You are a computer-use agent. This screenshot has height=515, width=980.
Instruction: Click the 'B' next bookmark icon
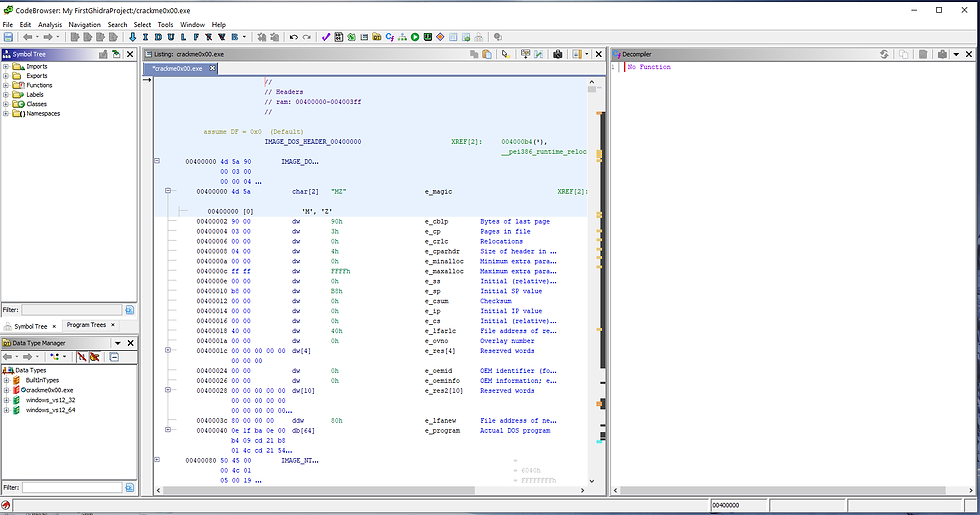coord(235,37)
